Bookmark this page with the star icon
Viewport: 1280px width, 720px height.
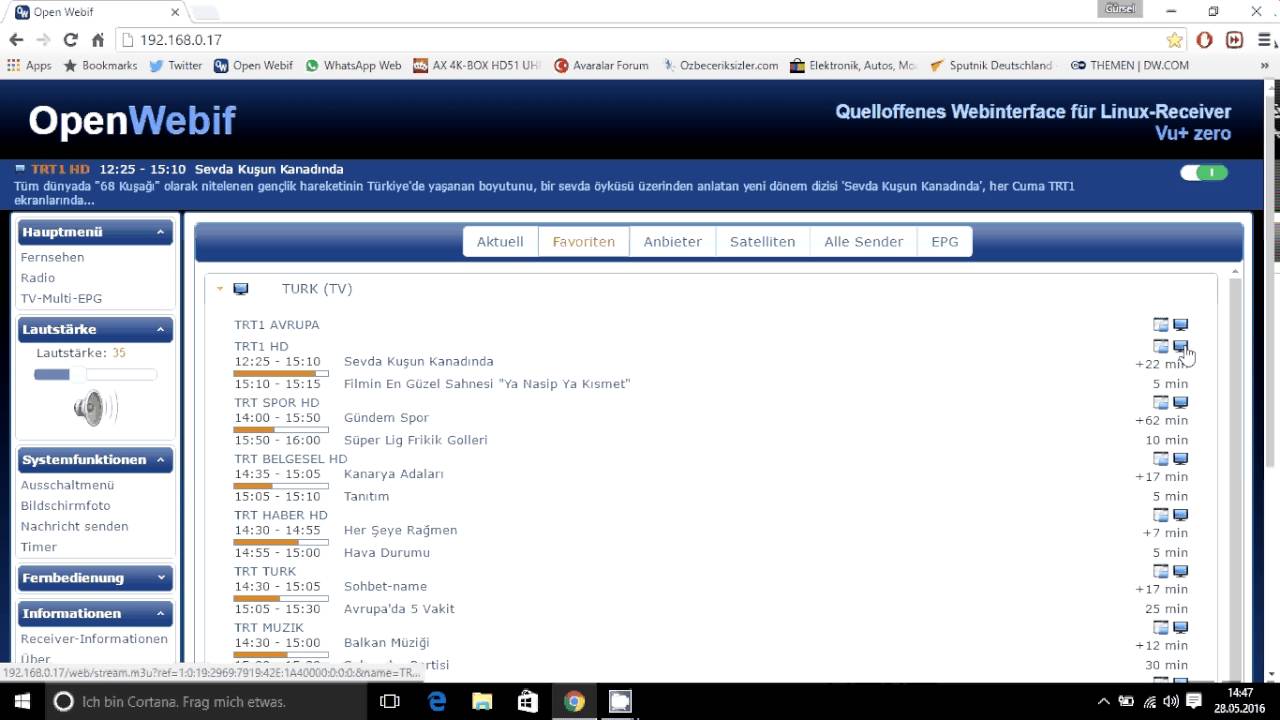click(1174, 40)
